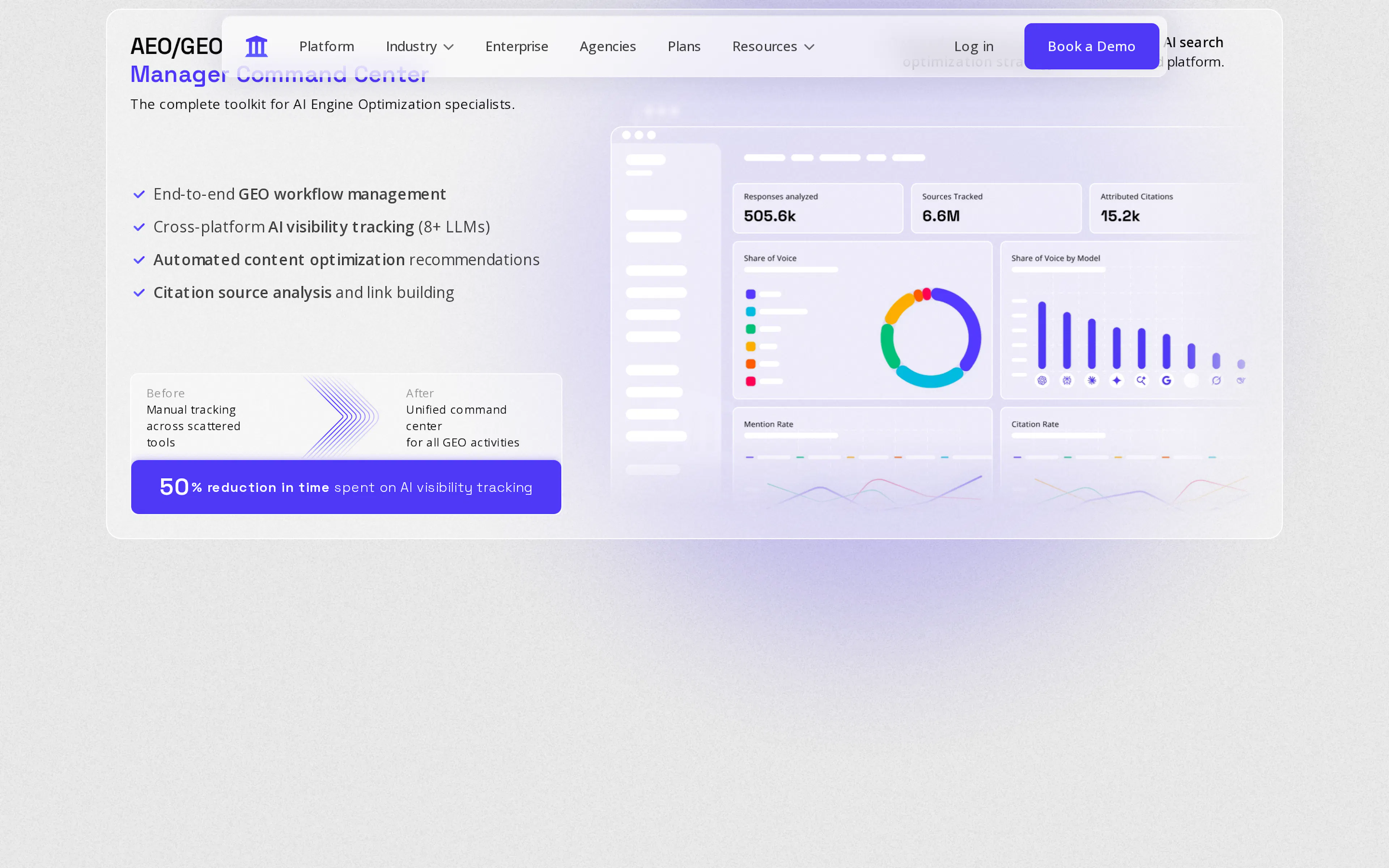Click the 'Mention Rate' chart title

point(769,424)
